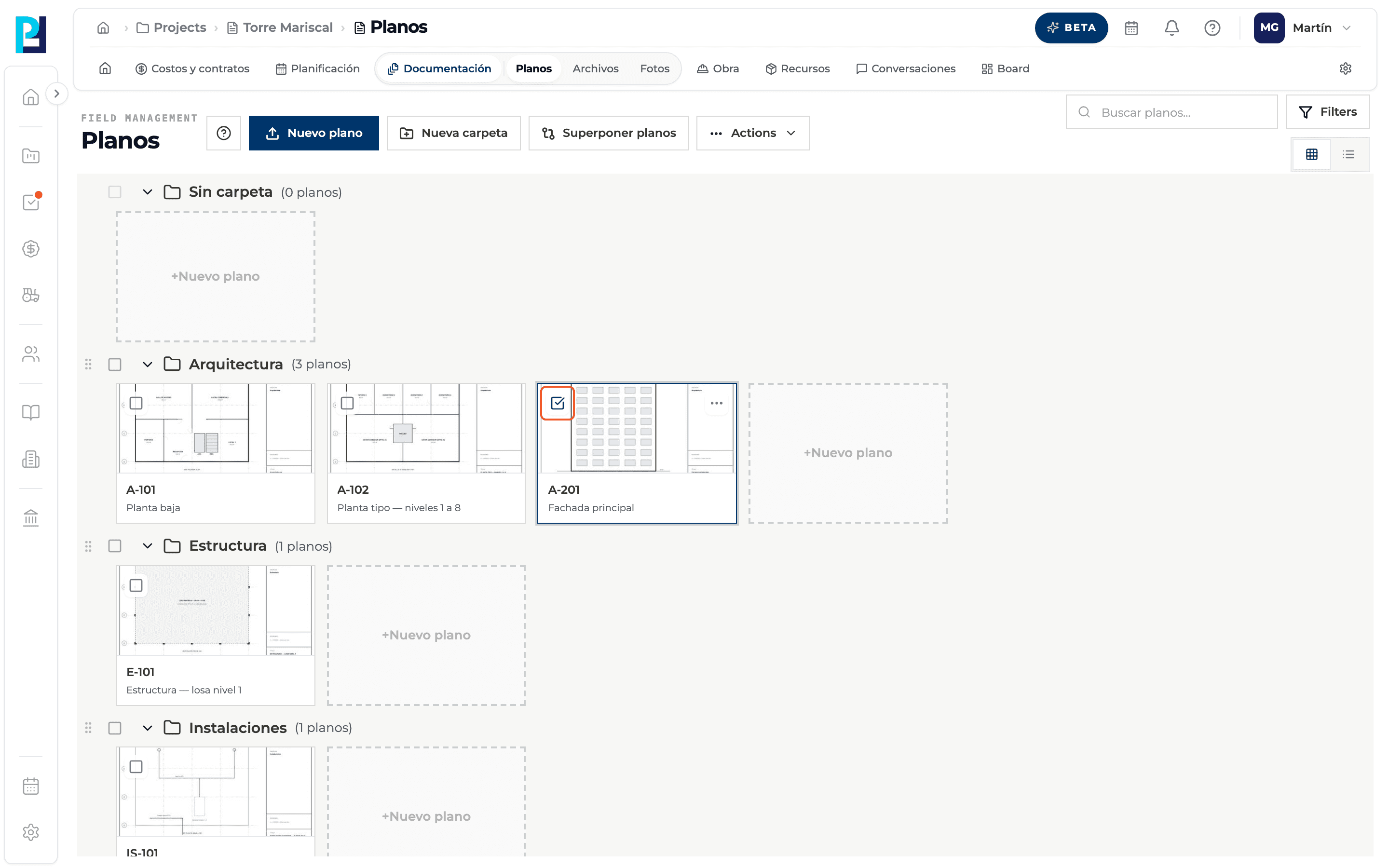Select the A-102 plan checkbox
This screenshot has height=868, width=1389.
pyautogui.click(x=347, y=403)
